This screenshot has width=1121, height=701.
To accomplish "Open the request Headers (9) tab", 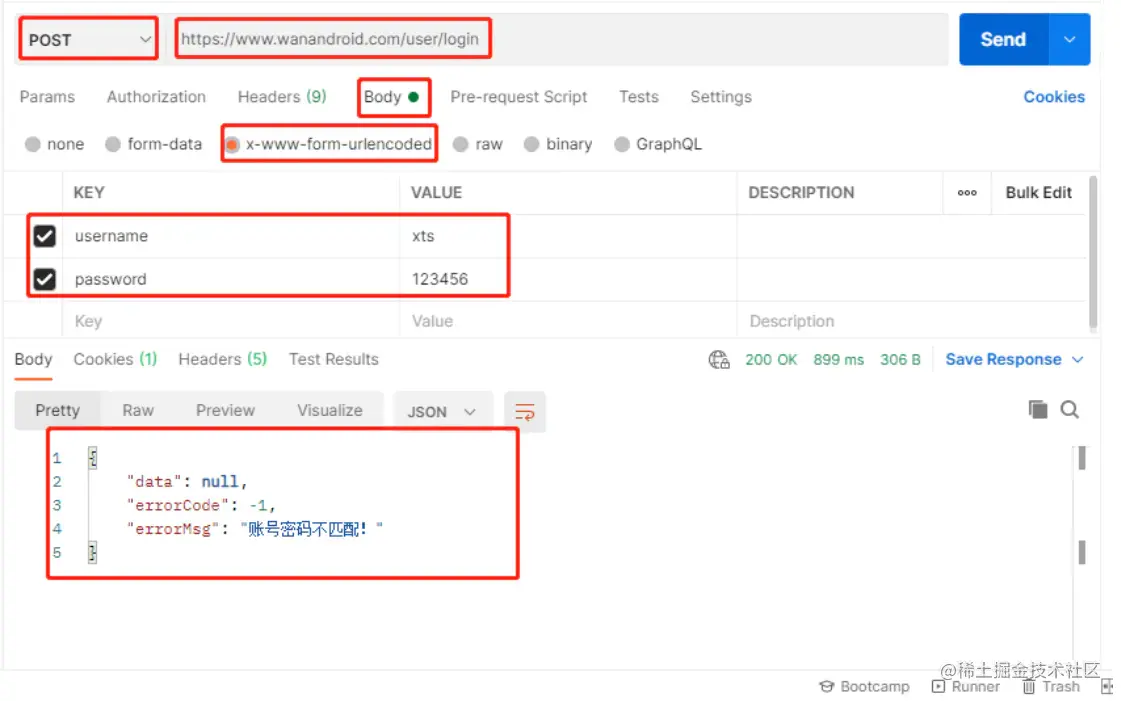I will [282, 96].
